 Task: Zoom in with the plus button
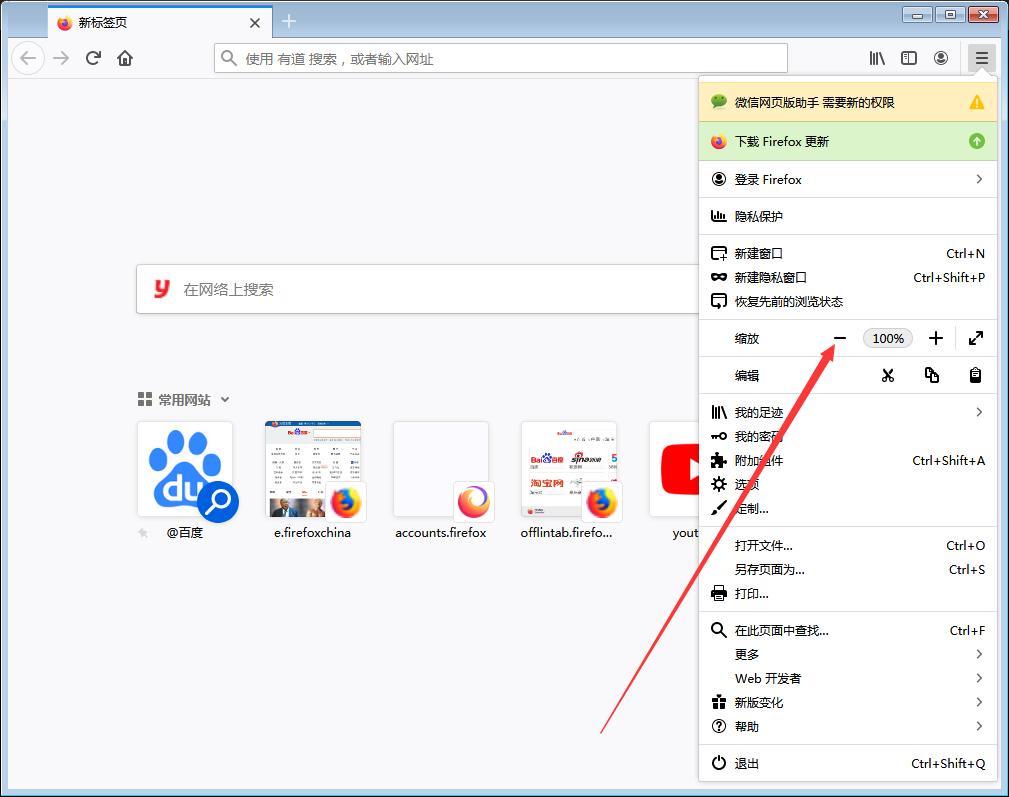[x=936, y=338]
